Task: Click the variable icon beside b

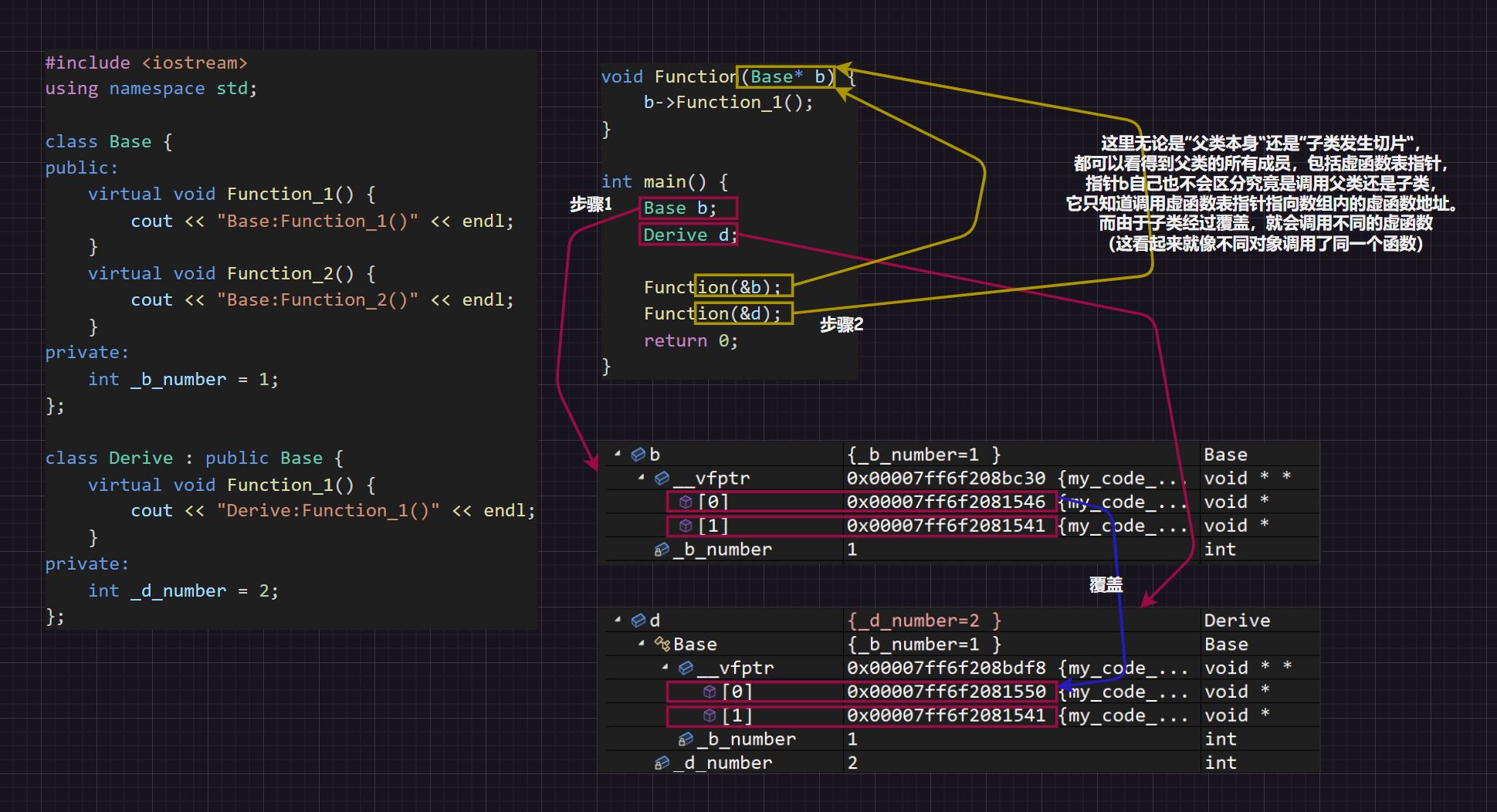Action: (638, 455)
